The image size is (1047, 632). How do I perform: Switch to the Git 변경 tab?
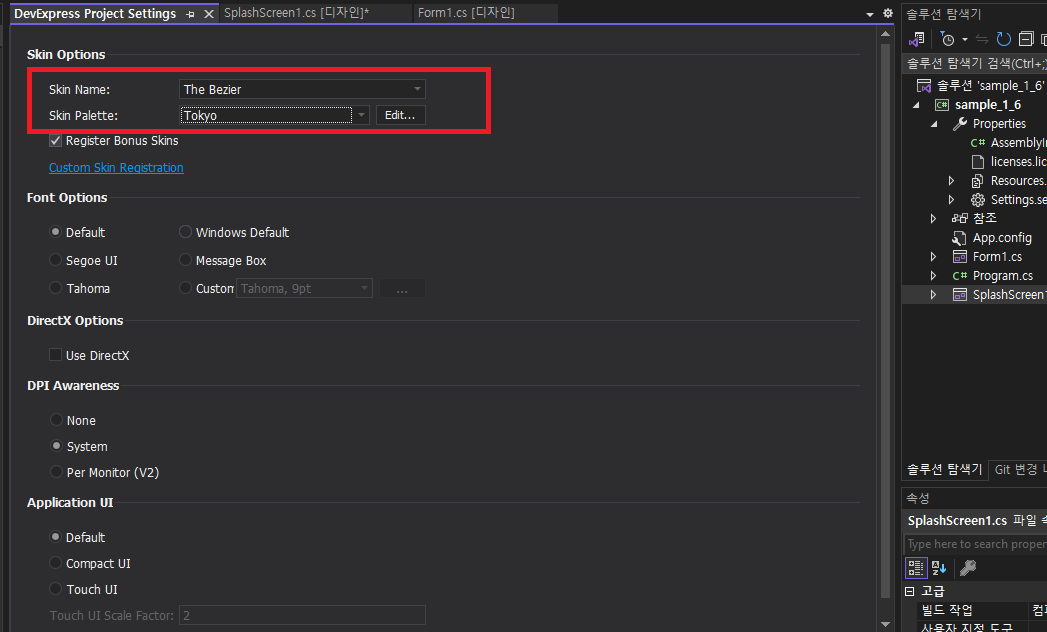coord(1018,470)
